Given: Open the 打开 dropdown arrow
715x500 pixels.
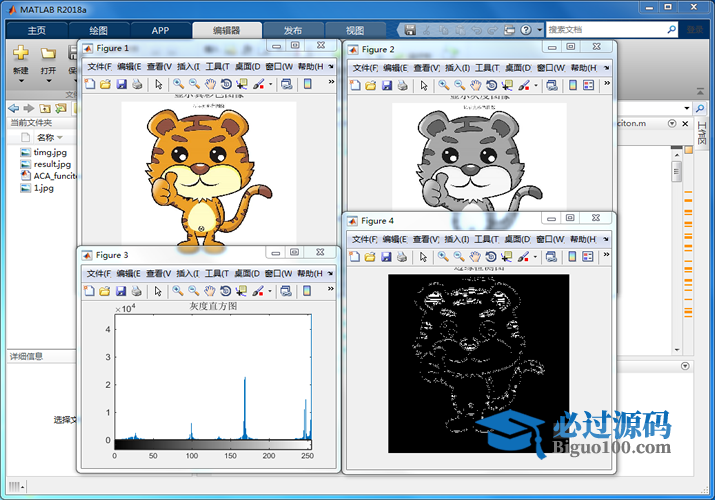Looking at the screenshot, I should coord(48,81).
